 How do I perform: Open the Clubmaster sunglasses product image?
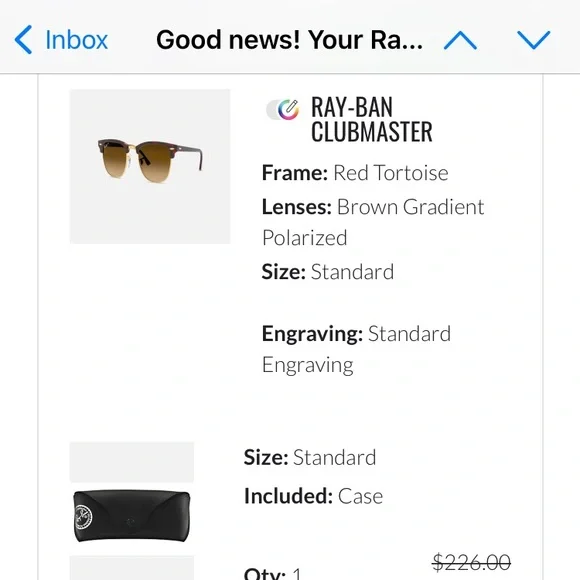coord(150,166)
